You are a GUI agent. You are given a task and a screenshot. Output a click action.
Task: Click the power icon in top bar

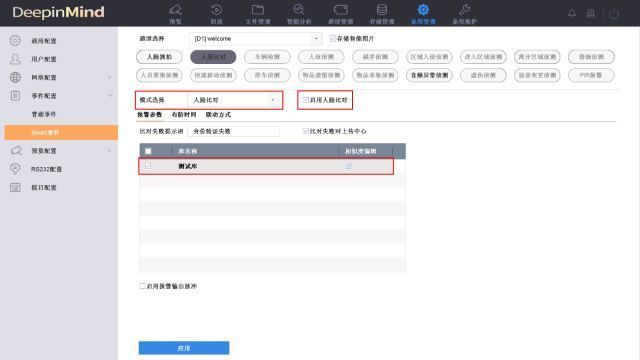point(614,14)
